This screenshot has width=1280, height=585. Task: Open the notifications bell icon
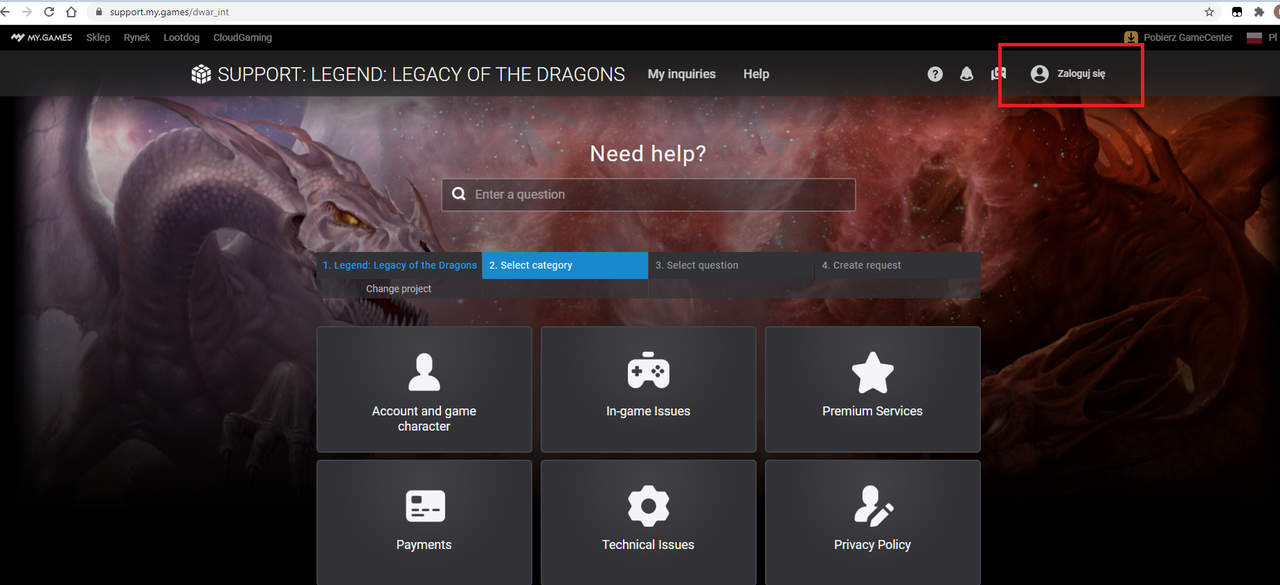click(966, 74)
